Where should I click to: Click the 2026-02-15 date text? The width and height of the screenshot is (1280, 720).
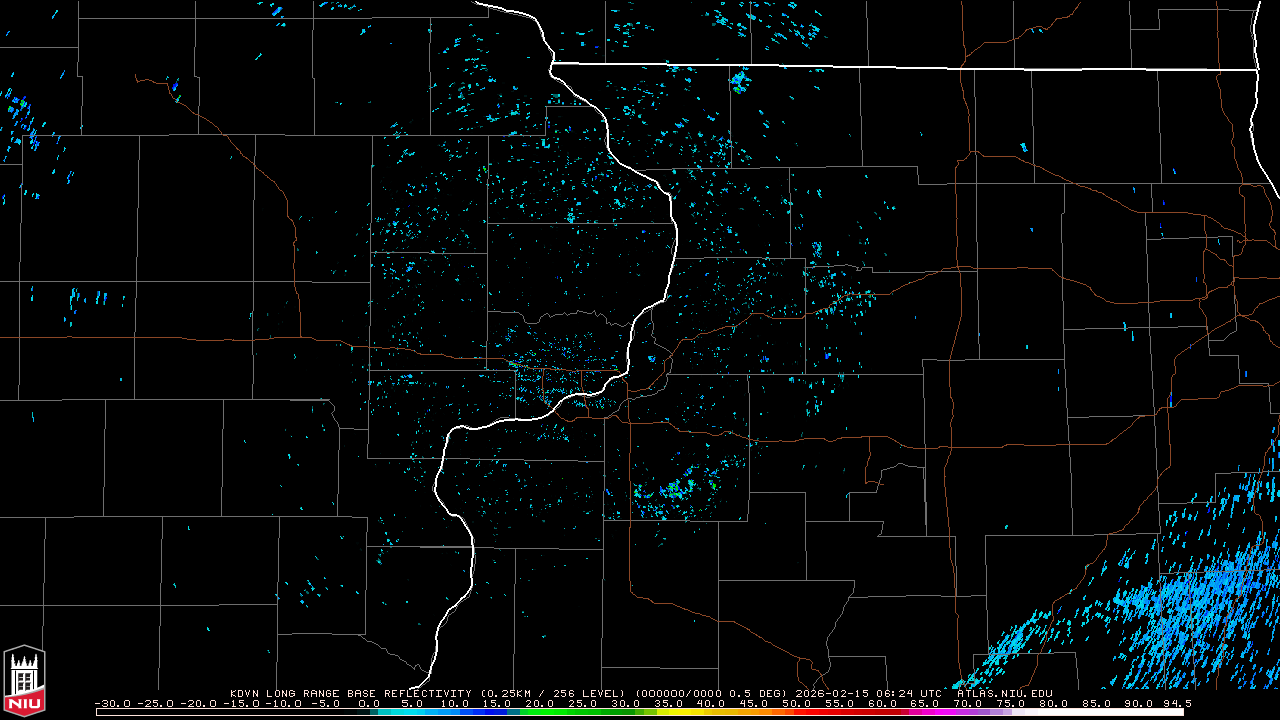coord(833,693)
